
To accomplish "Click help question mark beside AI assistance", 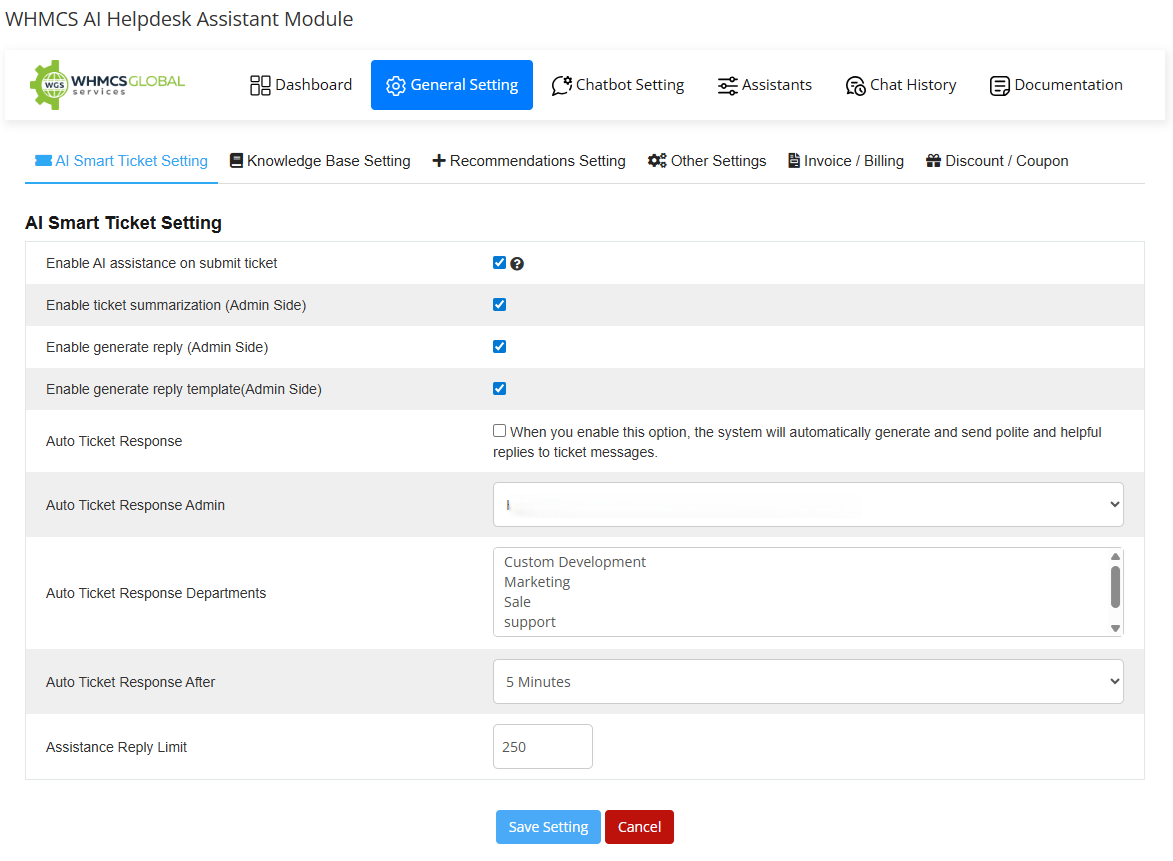I will point(517,264).
